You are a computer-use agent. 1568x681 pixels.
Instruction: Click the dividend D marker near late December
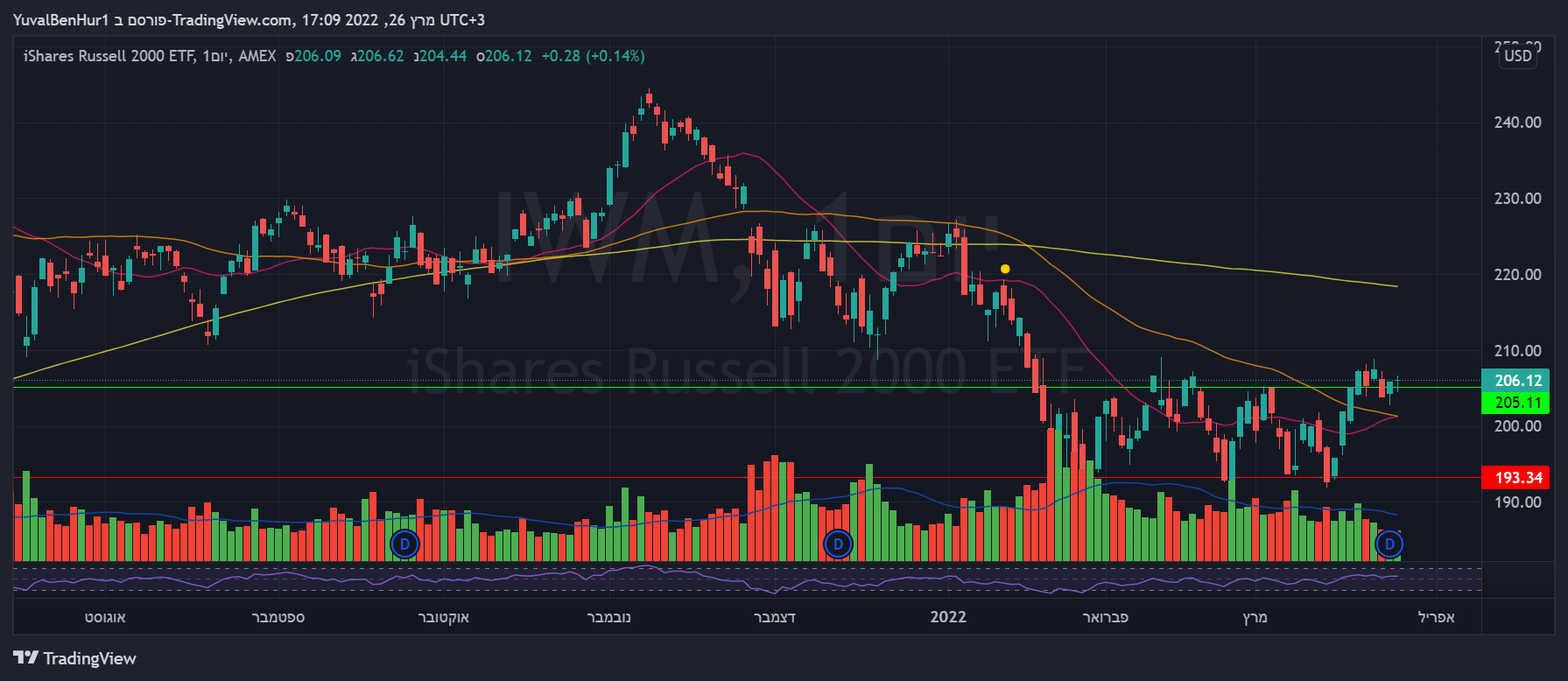pyautogui.click(x=838, y=544)
